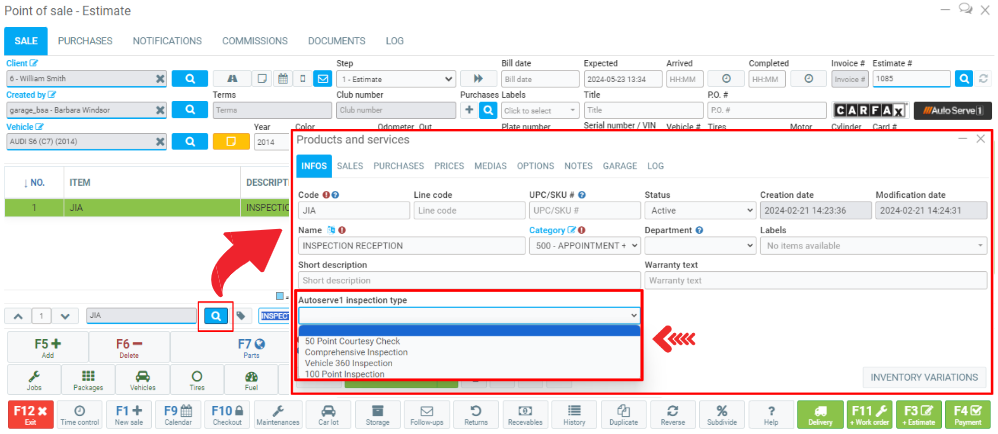Click the search button beside the Client field

tap(189, 78)
